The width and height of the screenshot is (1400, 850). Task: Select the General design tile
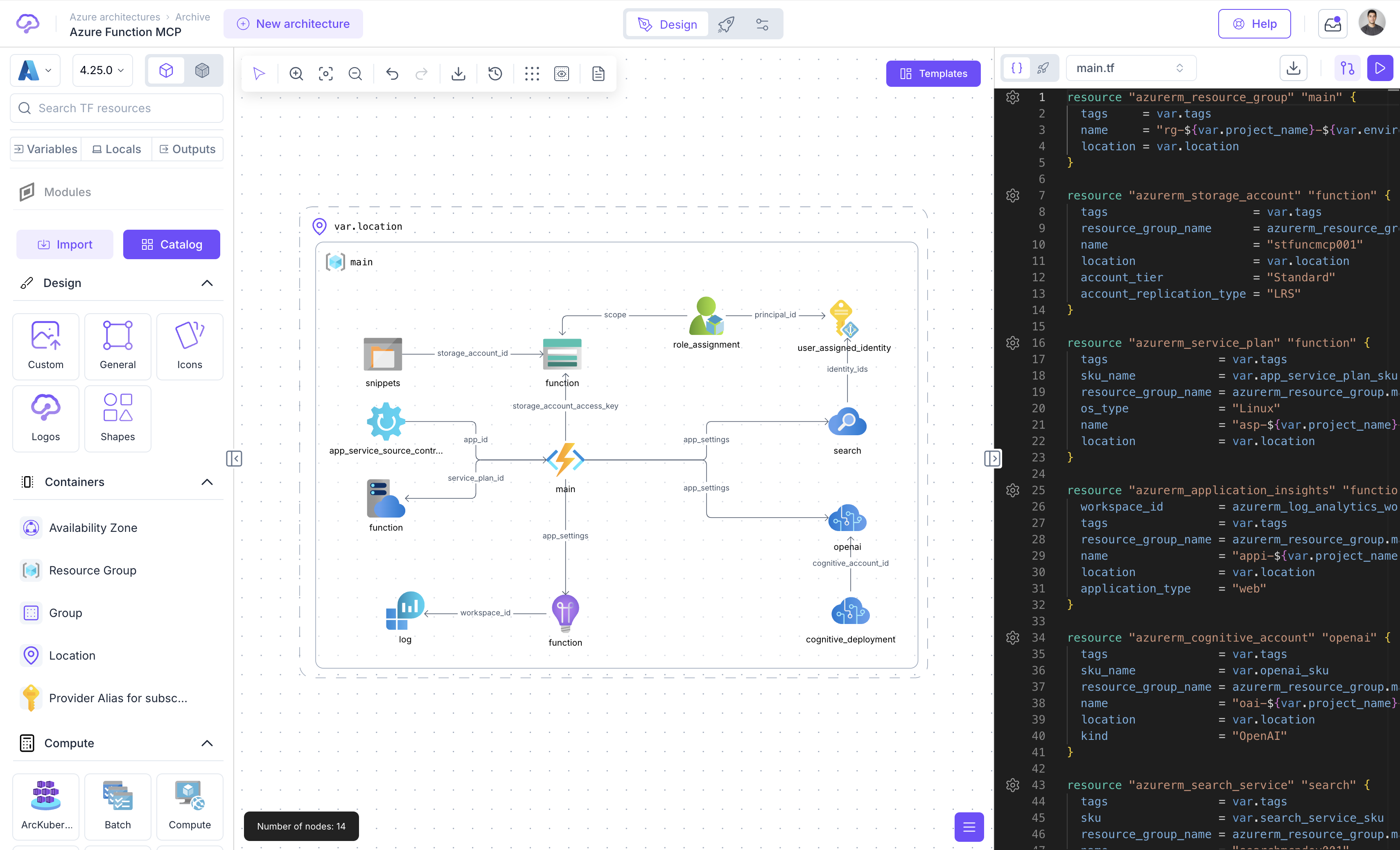point(117,346)
